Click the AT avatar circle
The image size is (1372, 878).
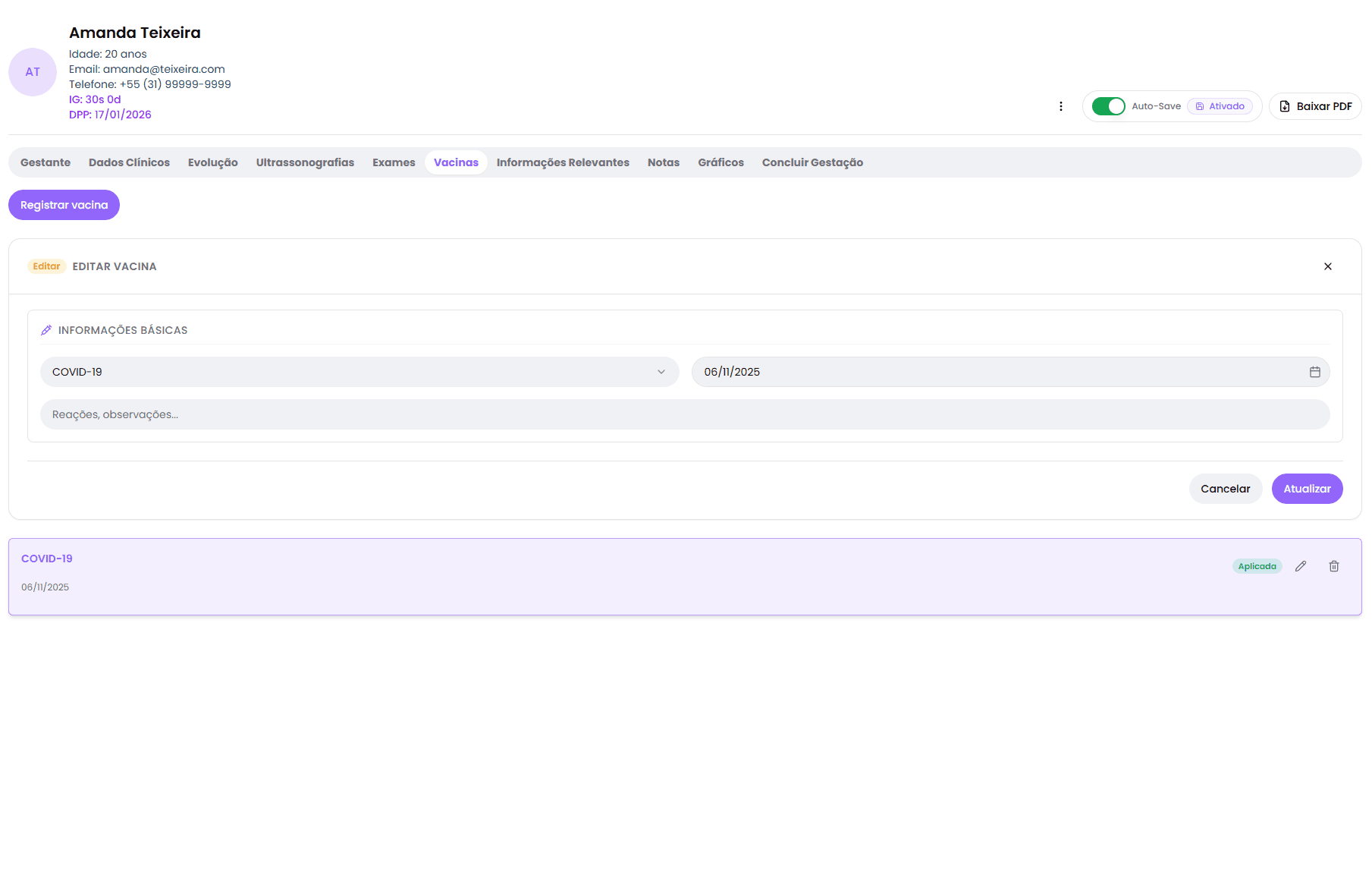click(x=33, y=72)
